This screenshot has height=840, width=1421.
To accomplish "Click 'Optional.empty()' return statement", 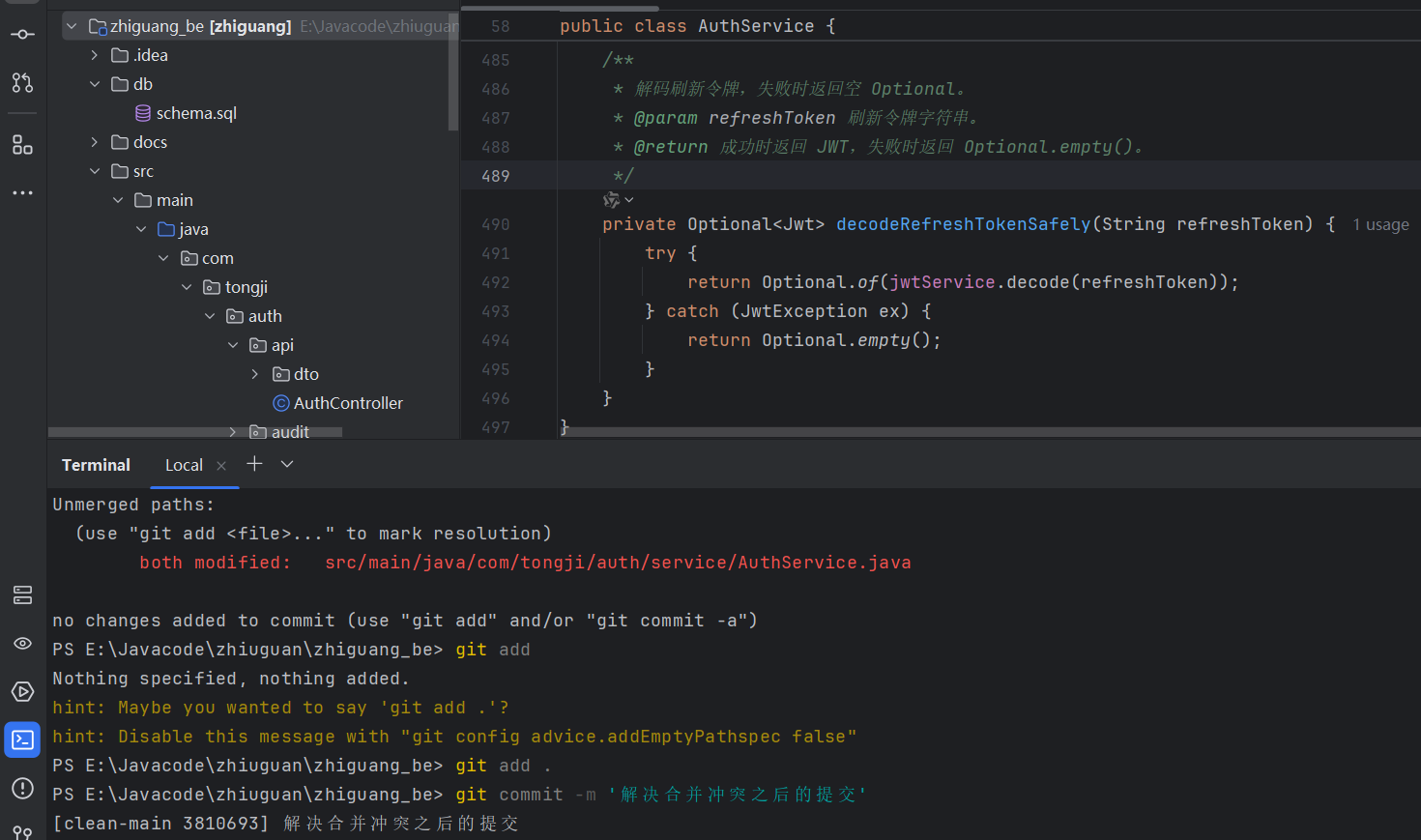I will tap(814, 340).
